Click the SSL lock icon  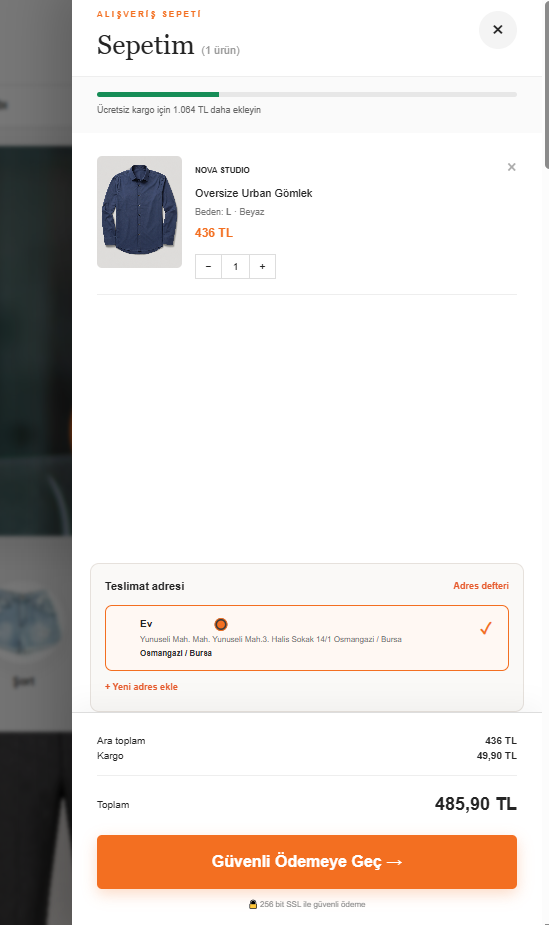(x=253, y=904)
